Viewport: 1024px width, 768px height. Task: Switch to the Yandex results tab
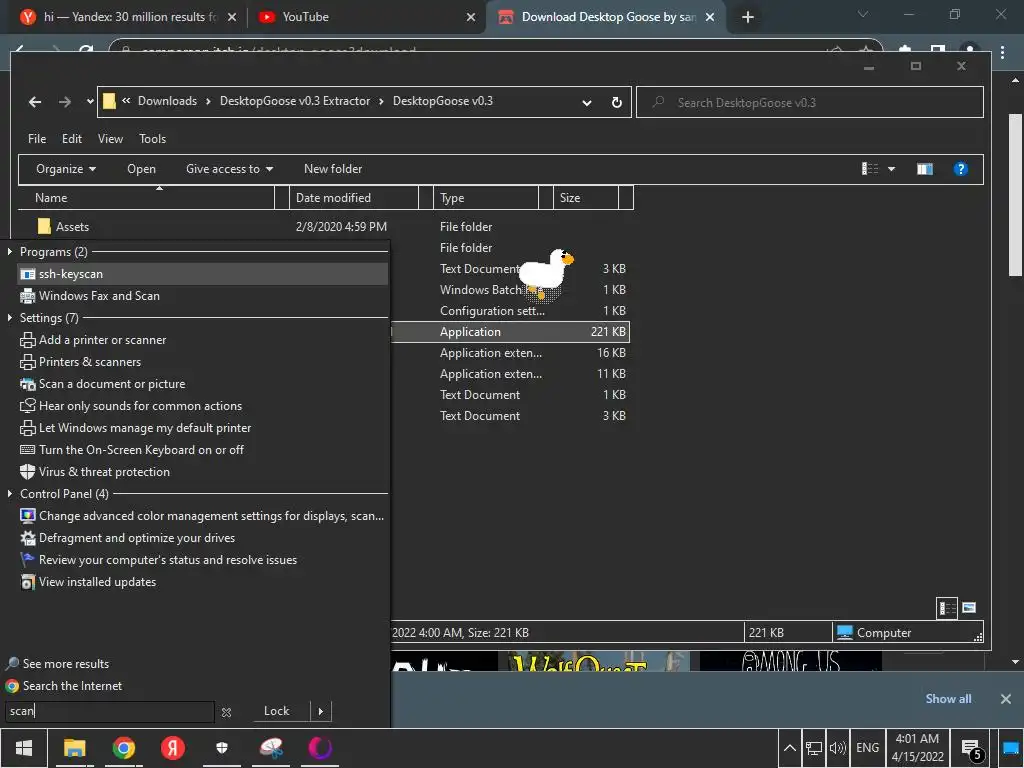tap(127, 17)
